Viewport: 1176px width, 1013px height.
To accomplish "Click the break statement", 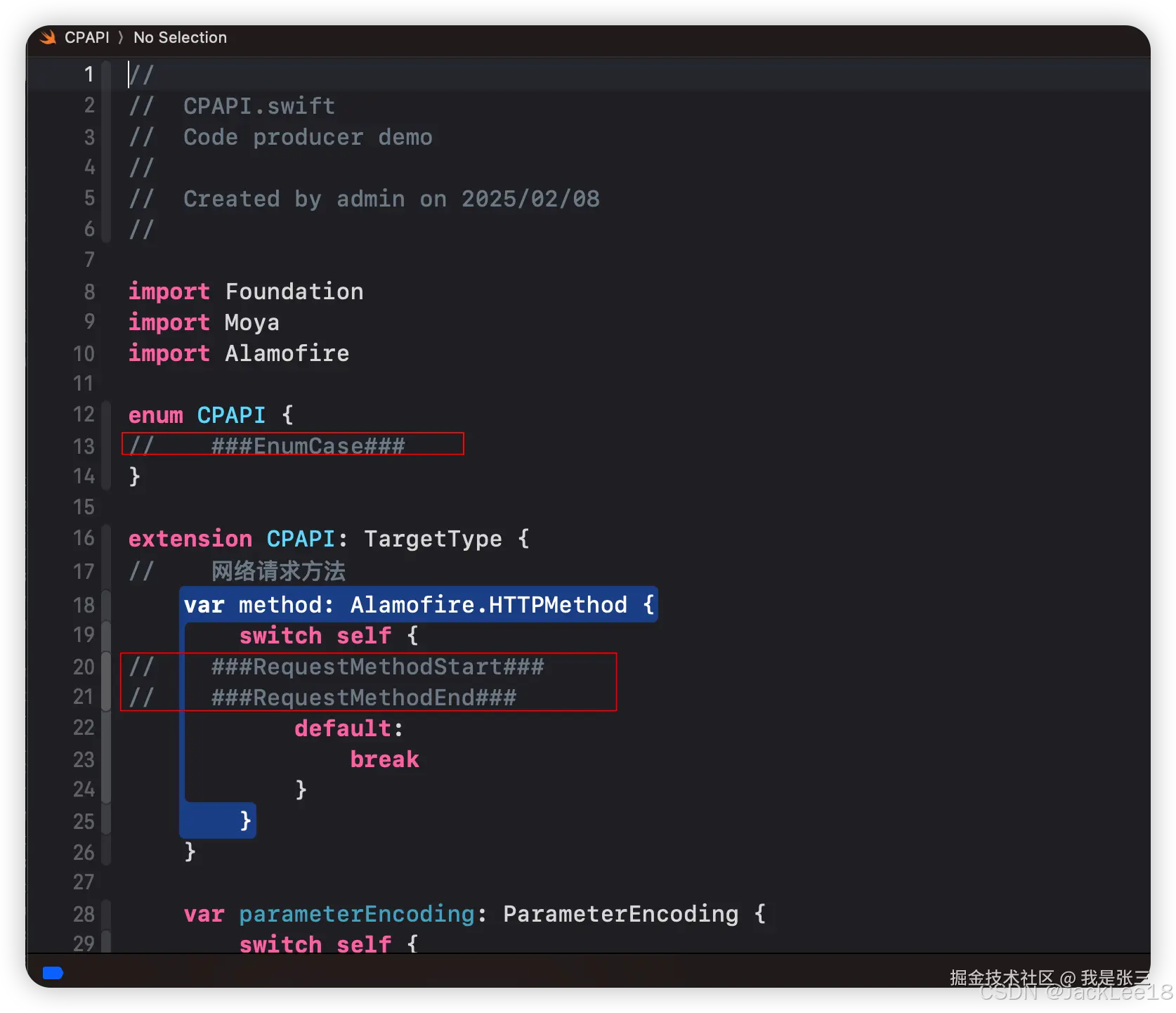I will pos(384,759).
